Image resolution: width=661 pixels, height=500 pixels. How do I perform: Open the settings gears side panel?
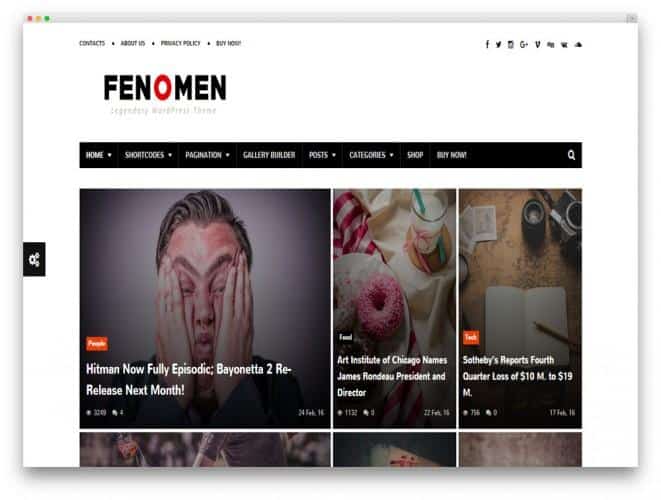34,259
